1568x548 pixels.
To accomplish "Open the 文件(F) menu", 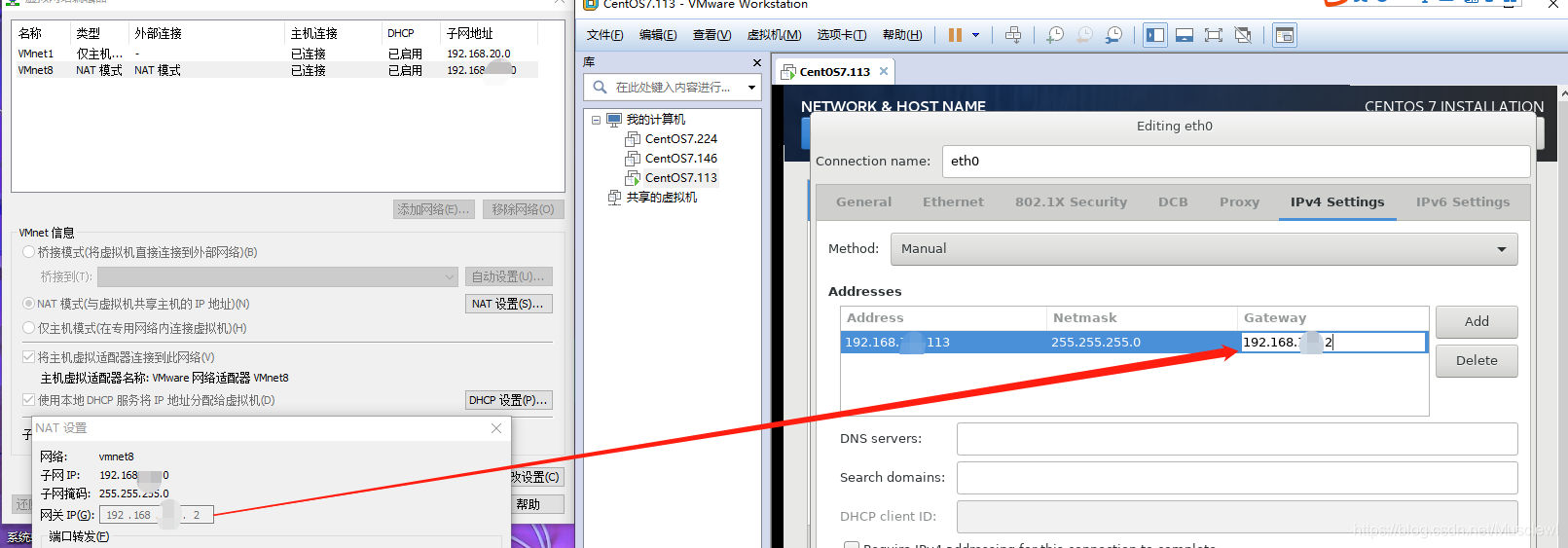I will (x=604, y=35).
